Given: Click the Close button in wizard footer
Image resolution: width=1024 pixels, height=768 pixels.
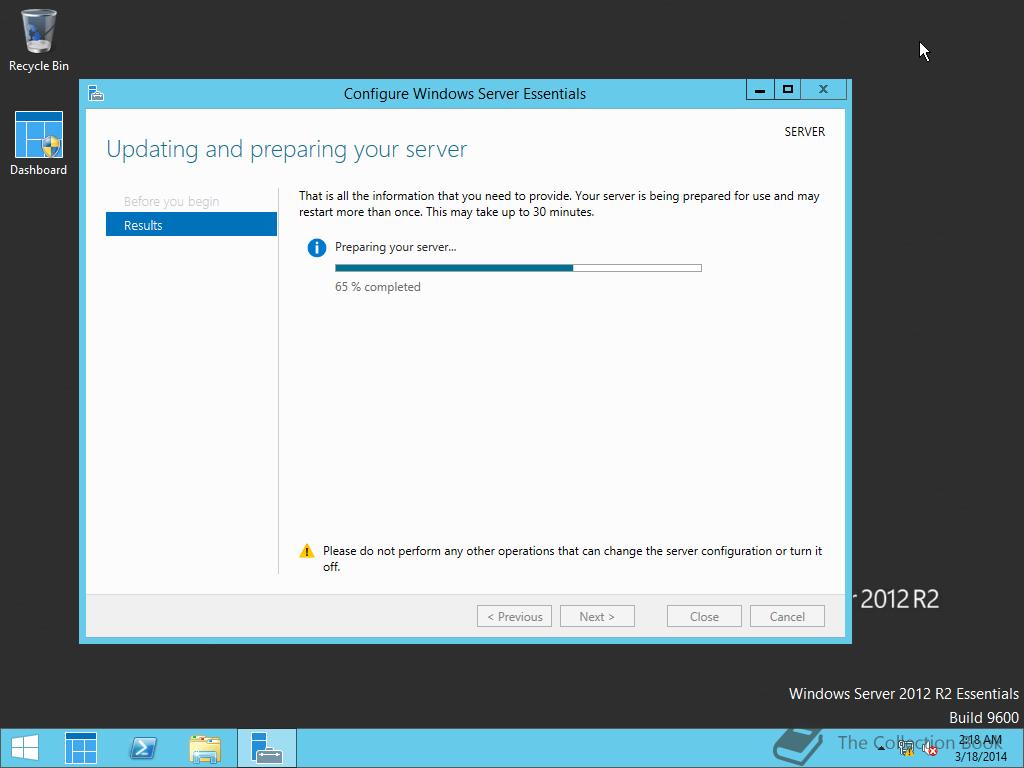Looking at the screenshot, I should [704, 616].
